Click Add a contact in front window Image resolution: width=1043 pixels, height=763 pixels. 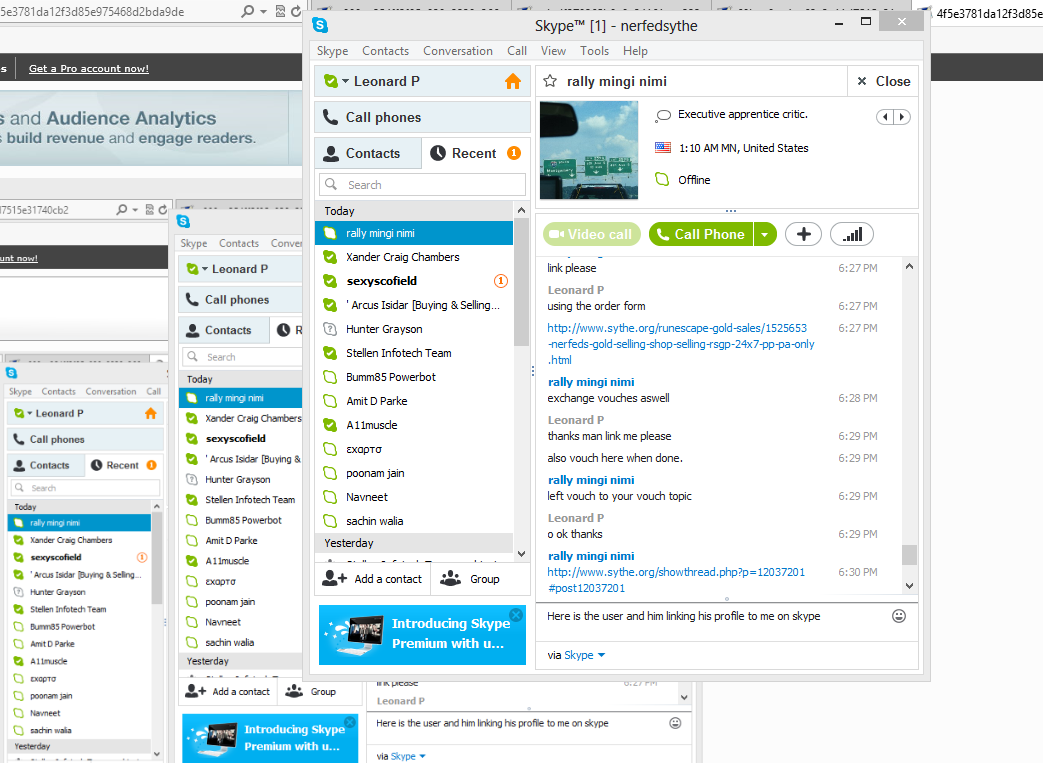(x=372, y=579)
